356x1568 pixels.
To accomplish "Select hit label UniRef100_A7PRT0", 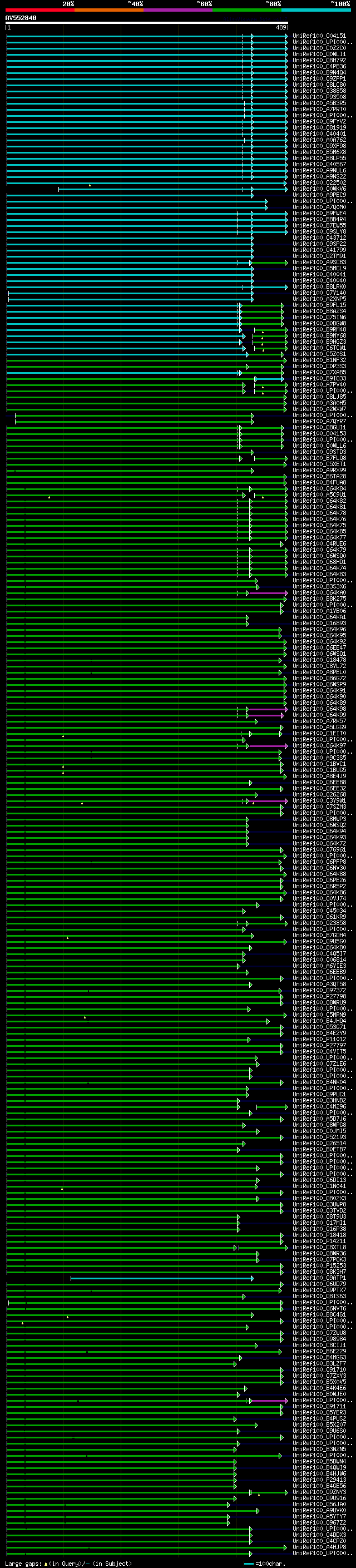I will coord(319,109).
